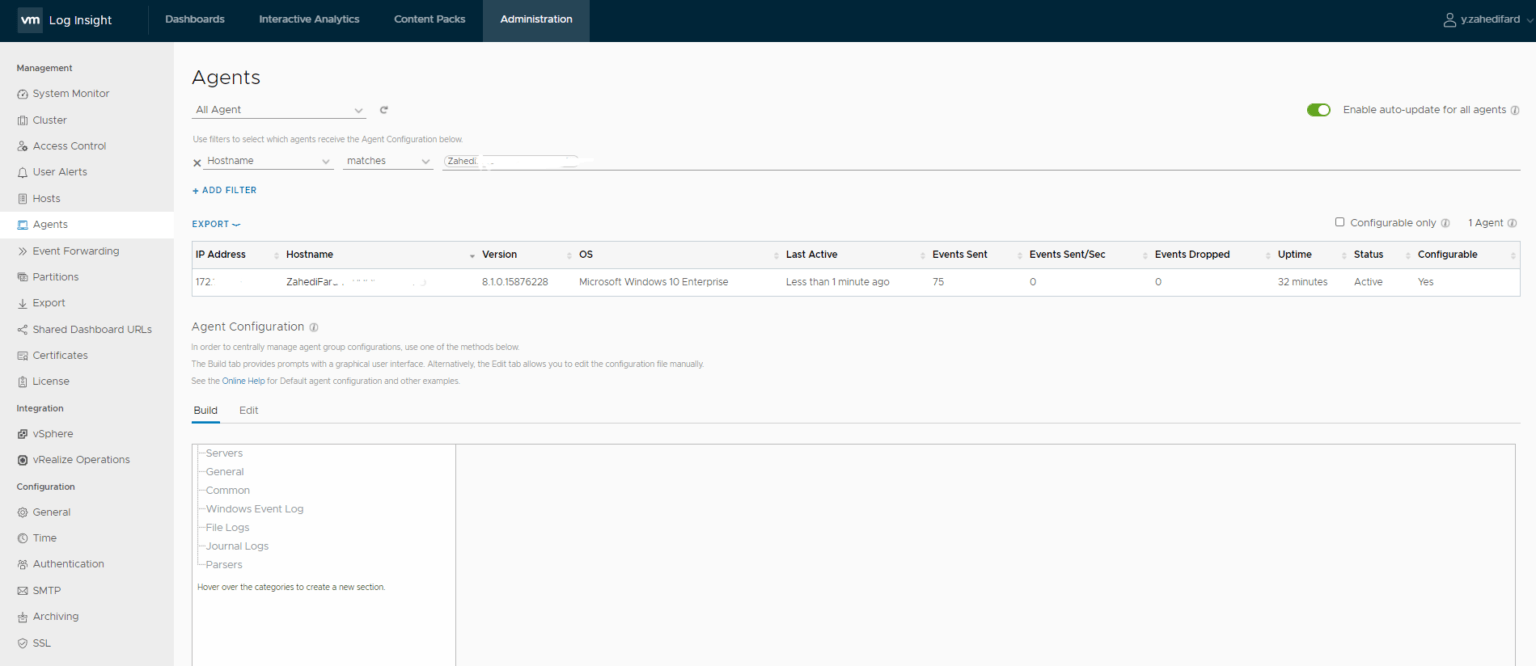
Task: Remove the Hostname filter
Action: [196, 161]
